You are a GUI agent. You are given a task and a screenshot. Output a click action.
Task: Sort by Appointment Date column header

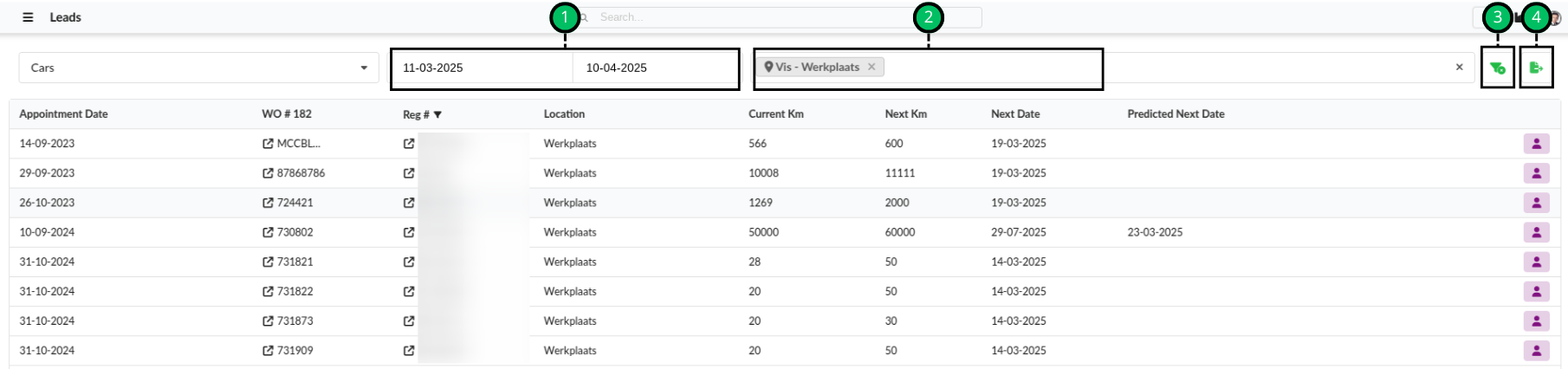point(63,114)
